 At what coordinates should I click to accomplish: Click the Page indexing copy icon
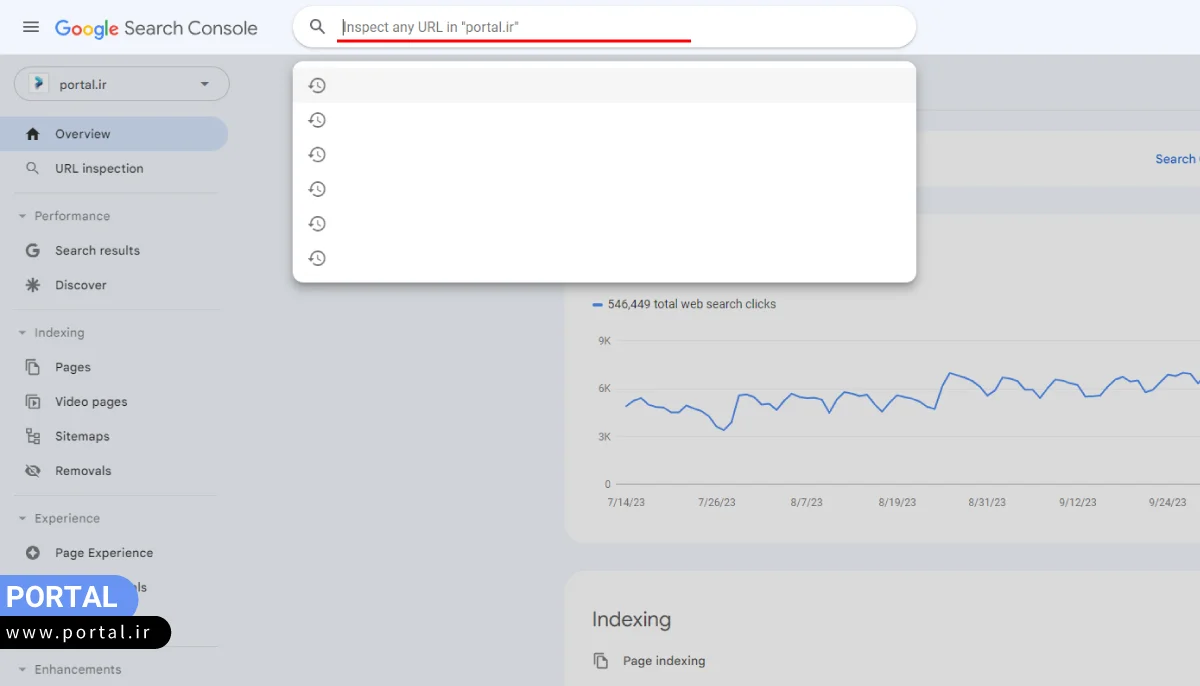pyautogui.click(x=600, y=661)
